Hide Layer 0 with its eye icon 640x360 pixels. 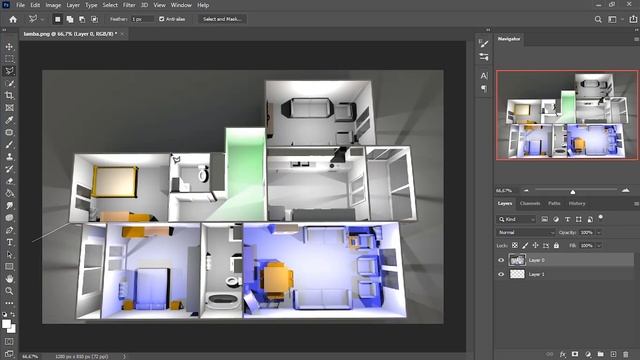pyautogui.click(x=501, y=260)
